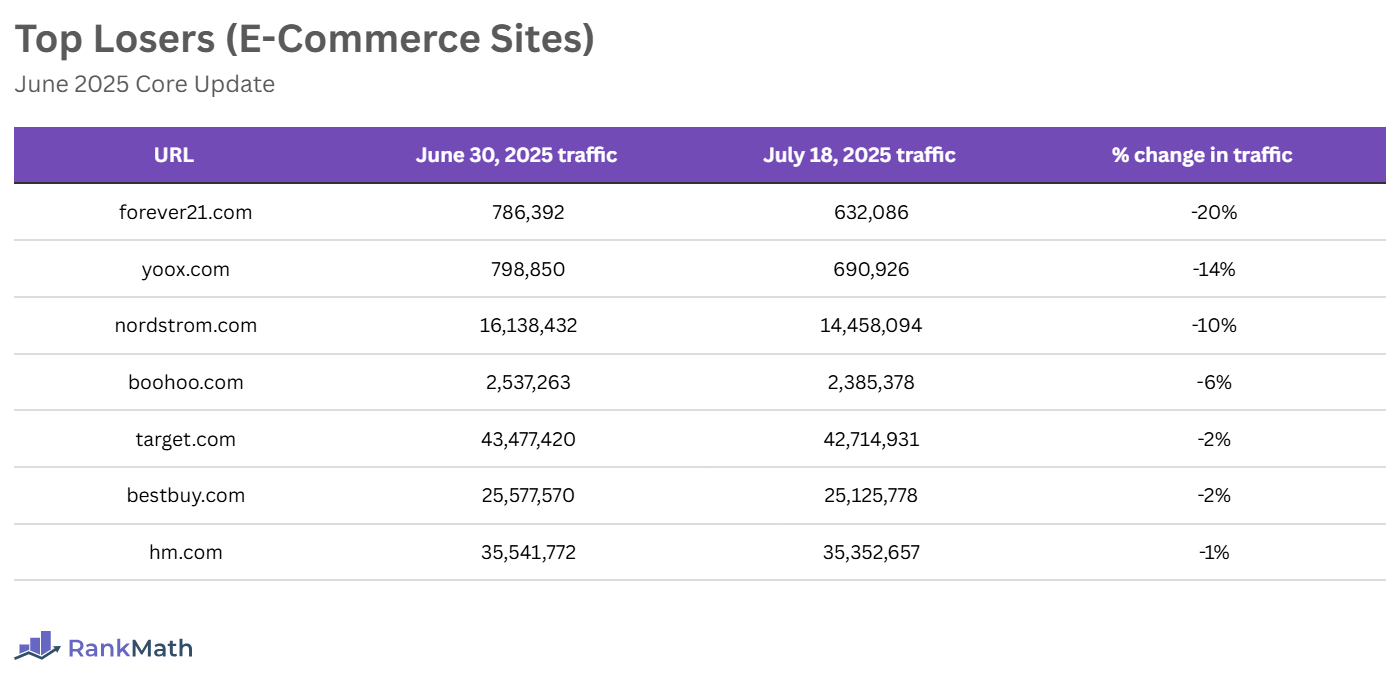This screenshot has height=680, width=1400.
Task: Select the value 16,138,432
Action: pos(528,325)
